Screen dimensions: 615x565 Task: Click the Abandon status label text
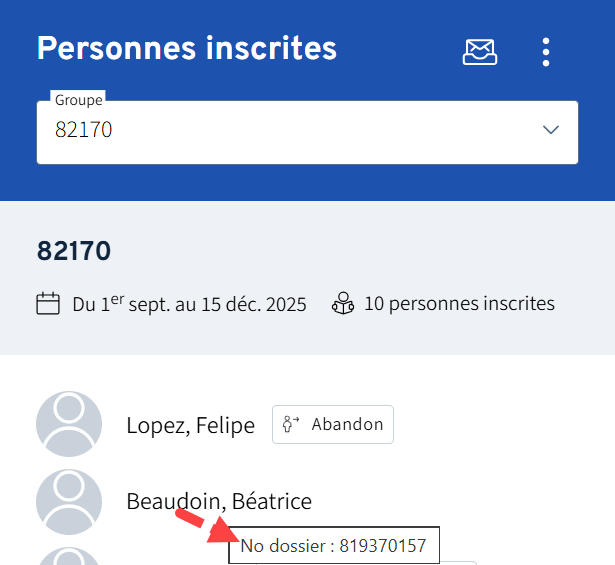tap(347, 424)
